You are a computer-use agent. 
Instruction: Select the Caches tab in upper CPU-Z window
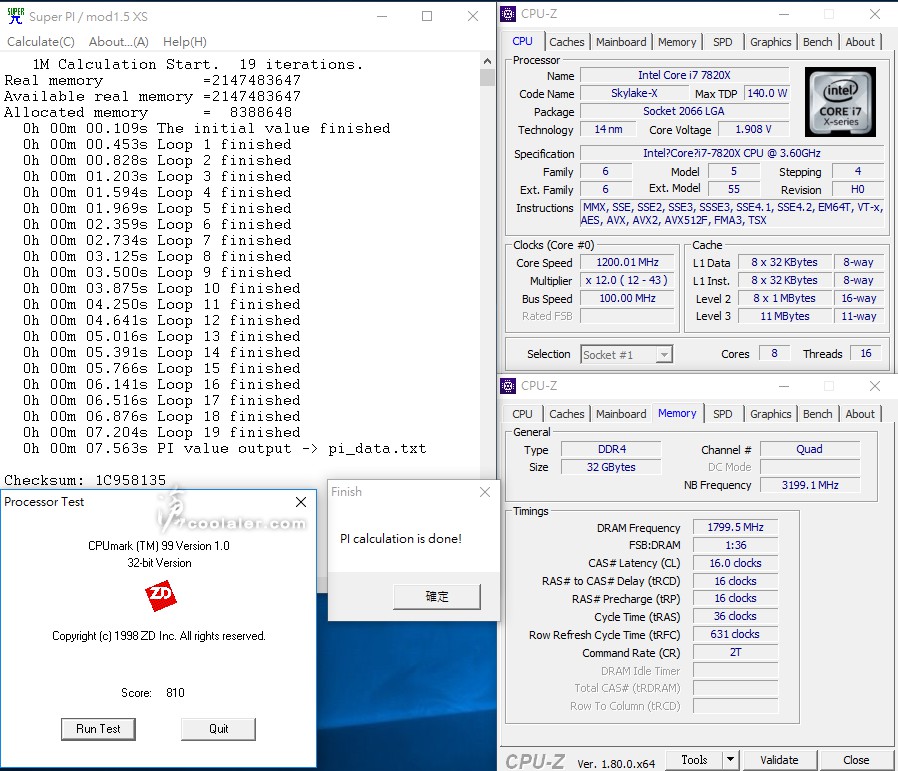(x=566, y=42)
